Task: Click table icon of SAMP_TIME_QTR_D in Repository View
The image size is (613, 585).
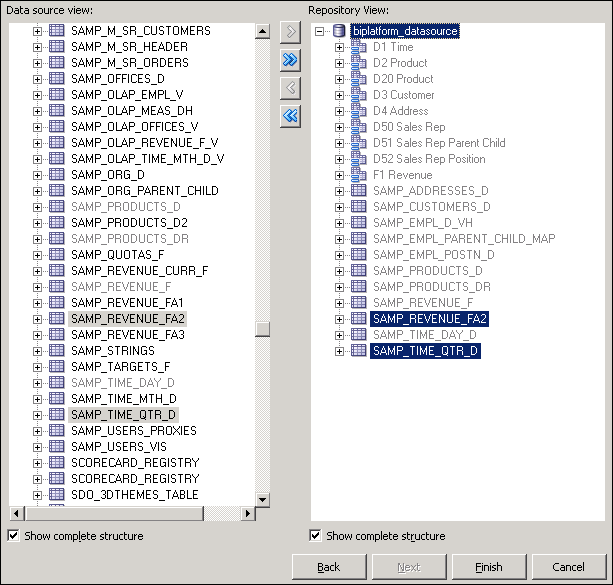Action: click(358, 350)
